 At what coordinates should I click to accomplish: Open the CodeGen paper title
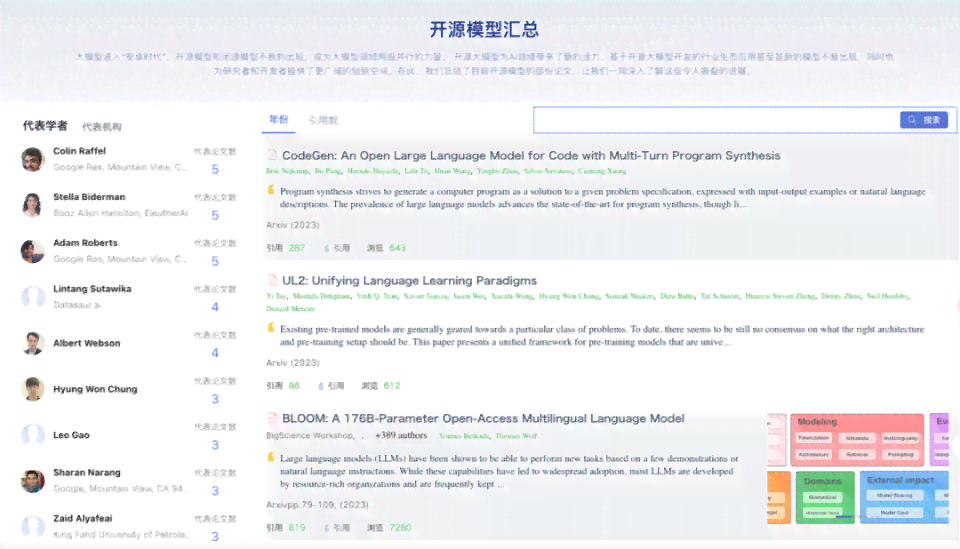[x=531, y=155]
